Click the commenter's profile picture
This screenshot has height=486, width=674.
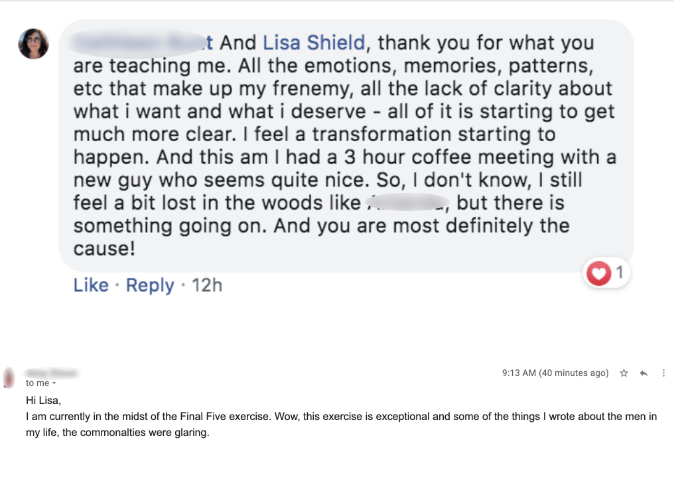pos(33,44)
